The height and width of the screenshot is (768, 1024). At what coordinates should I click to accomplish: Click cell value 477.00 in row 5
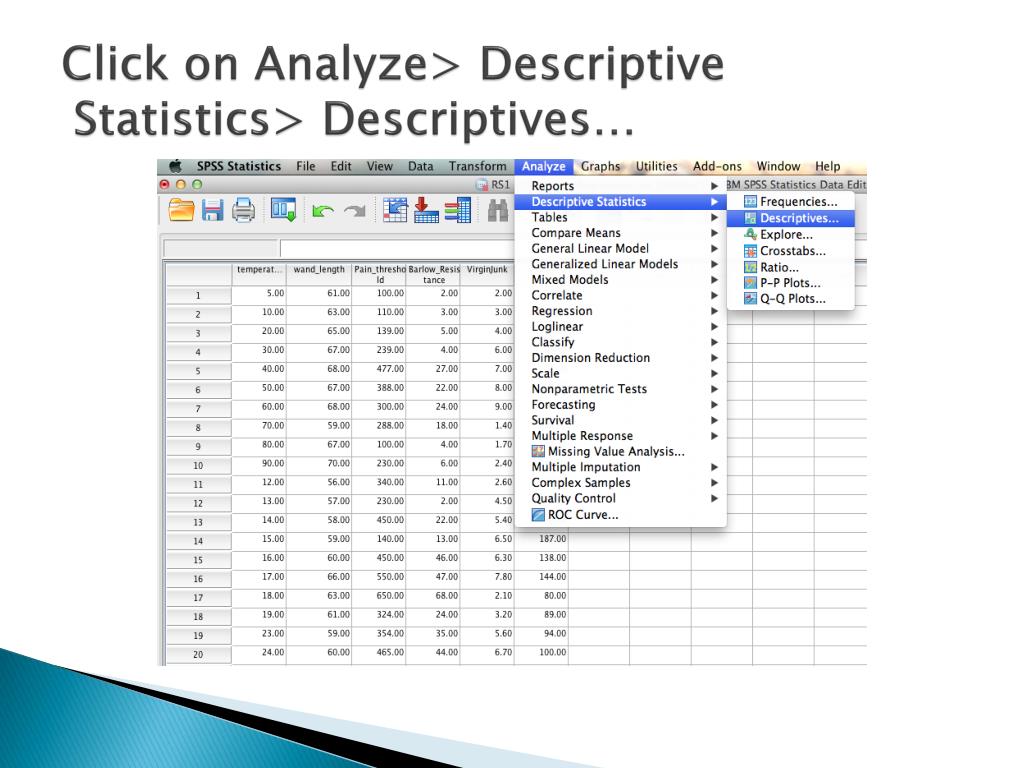coord(379,369)
